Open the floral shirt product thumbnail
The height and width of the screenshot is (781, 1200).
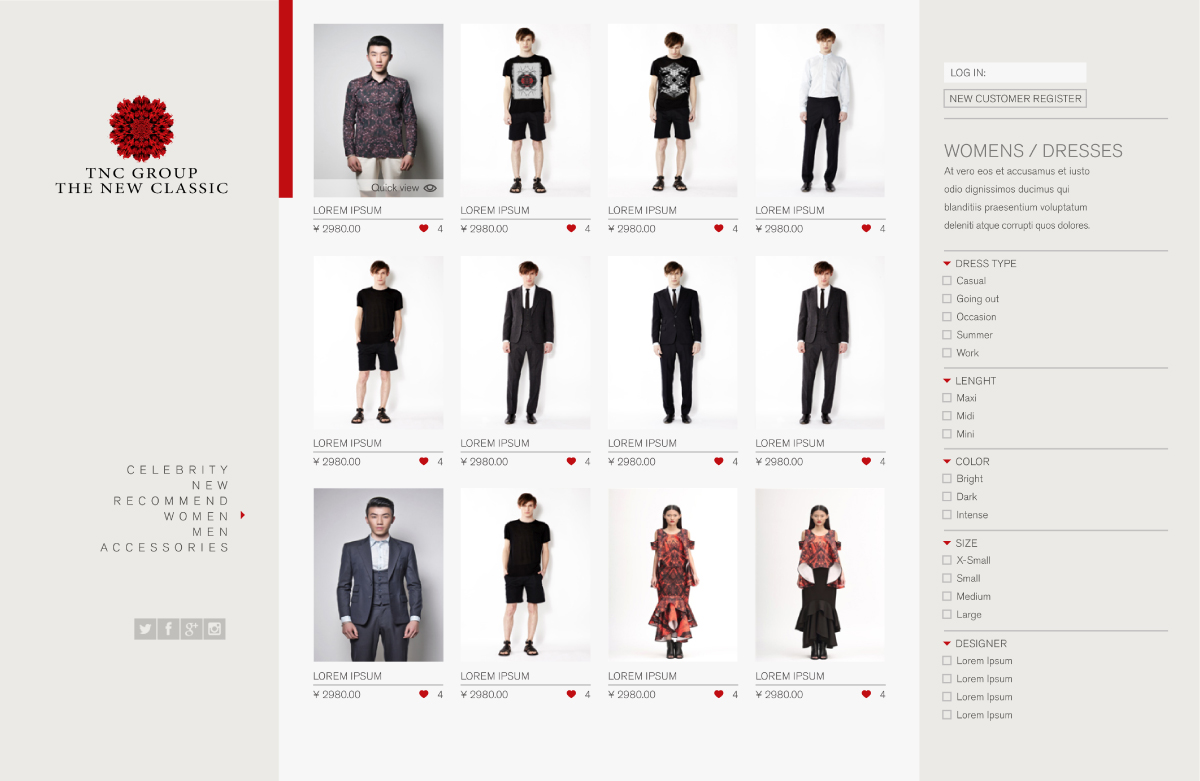378,110
